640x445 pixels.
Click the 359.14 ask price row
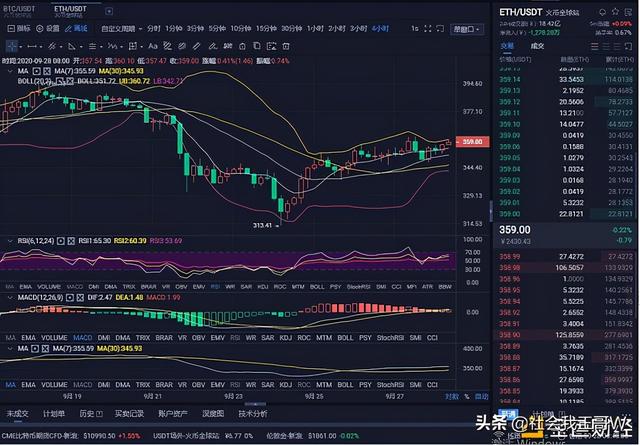pyautogui.click(x=566, y=79)
